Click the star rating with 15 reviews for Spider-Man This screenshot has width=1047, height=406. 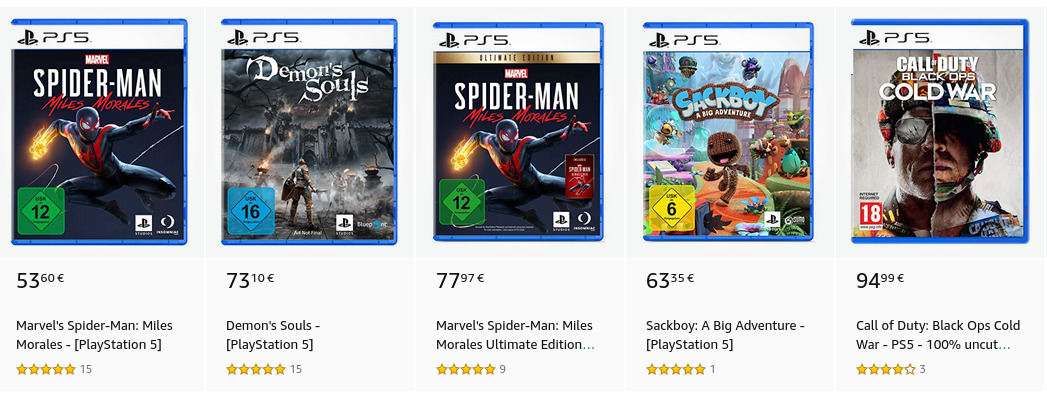46,370
